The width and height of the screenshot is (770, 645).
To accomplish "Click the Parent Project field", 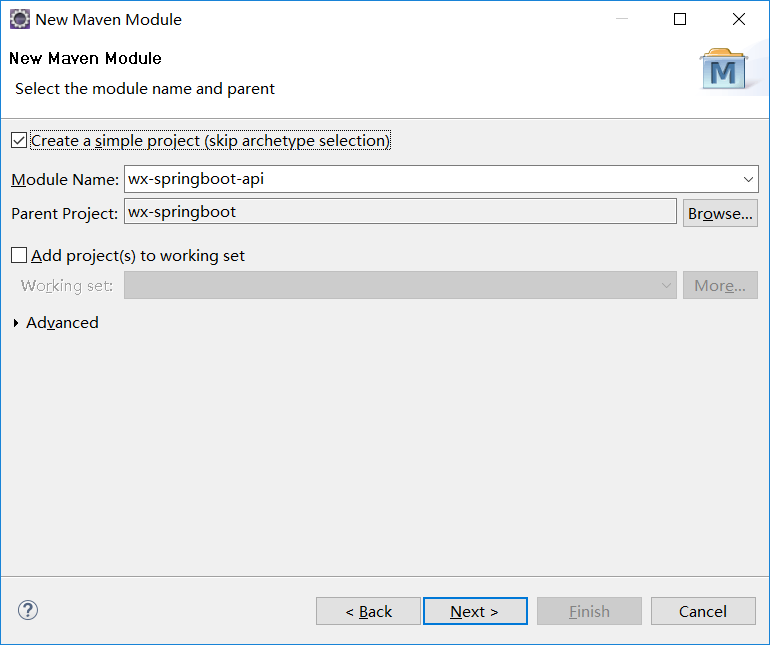I will click(x=400, y=212).
